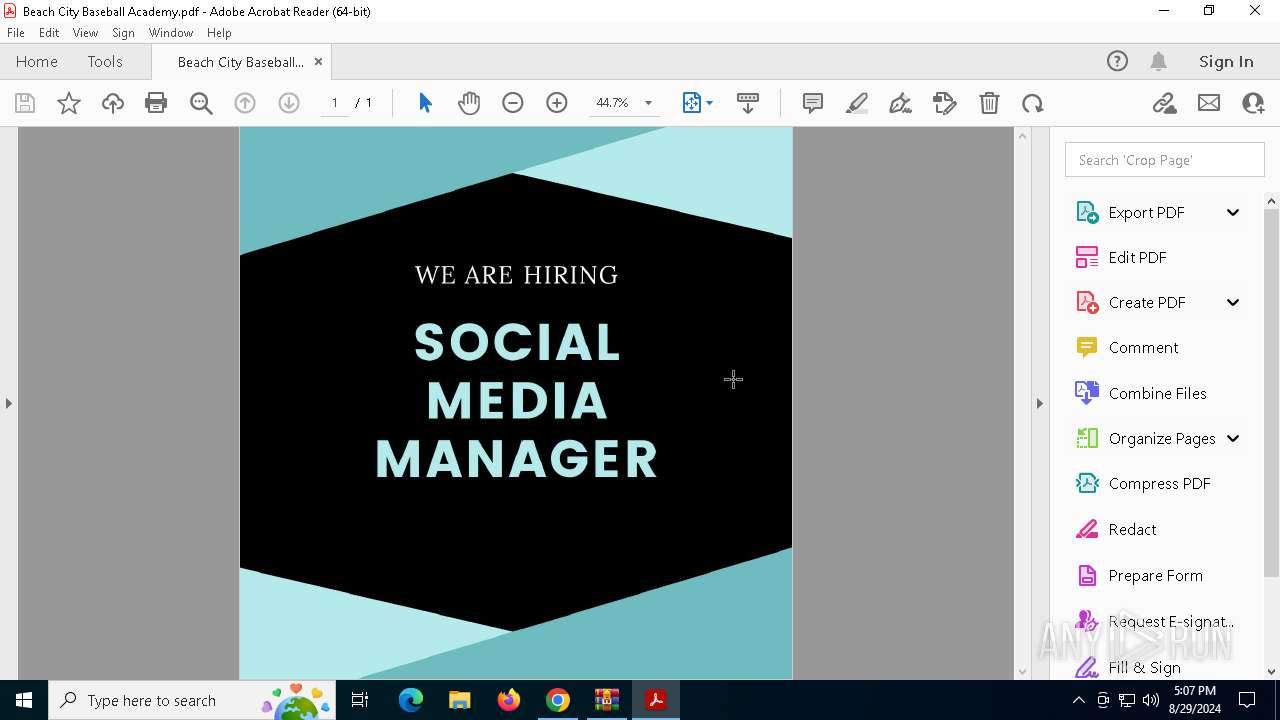Close the Beach City Baseball document tab

(318, 61)
